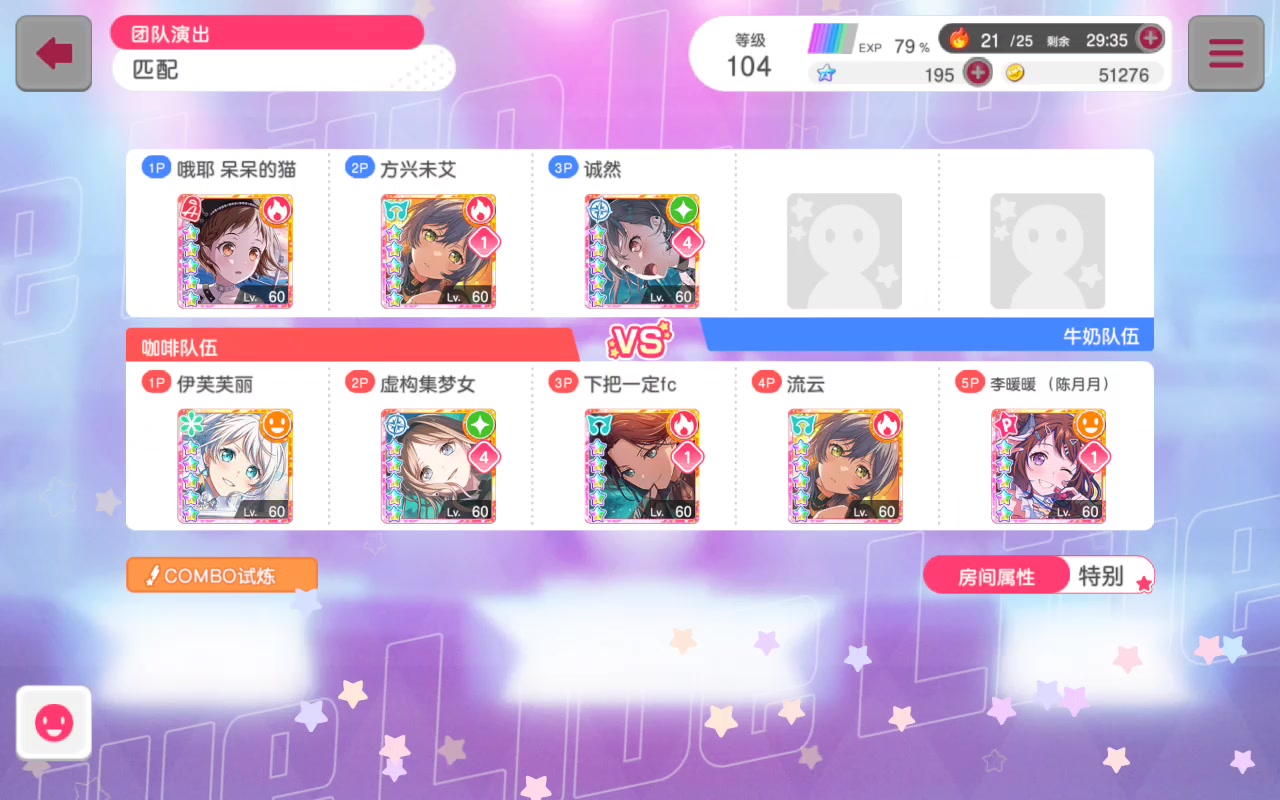Image resolution: width=1280 pixels, height=800 pixels.
Task: Tap the flame boost icon
Action: [959, 39]
